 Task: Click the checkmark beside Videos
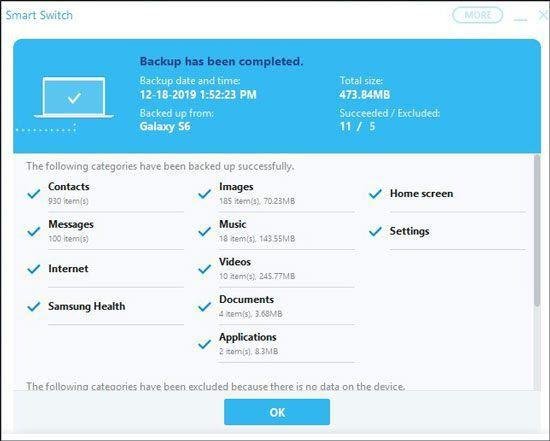click(x=204, y=269)
